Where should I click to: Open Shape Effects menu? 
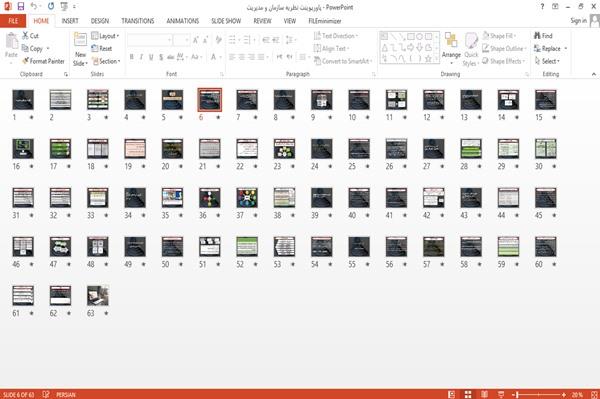click(x=504, y=61)
